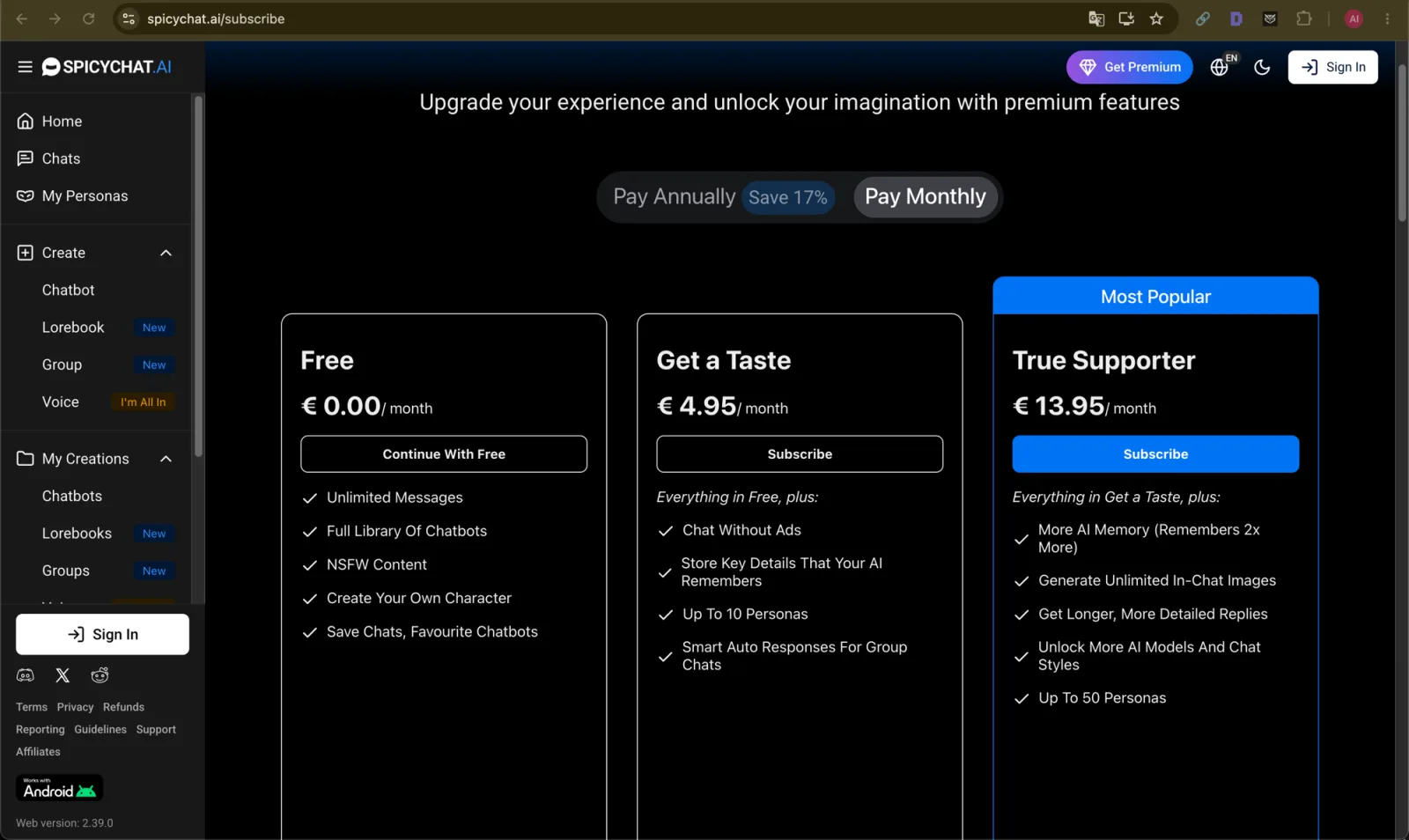This screenshot has height=840, width=1409.
Task: Open the hamburger sidebar menu
Action: coord(25,67)
